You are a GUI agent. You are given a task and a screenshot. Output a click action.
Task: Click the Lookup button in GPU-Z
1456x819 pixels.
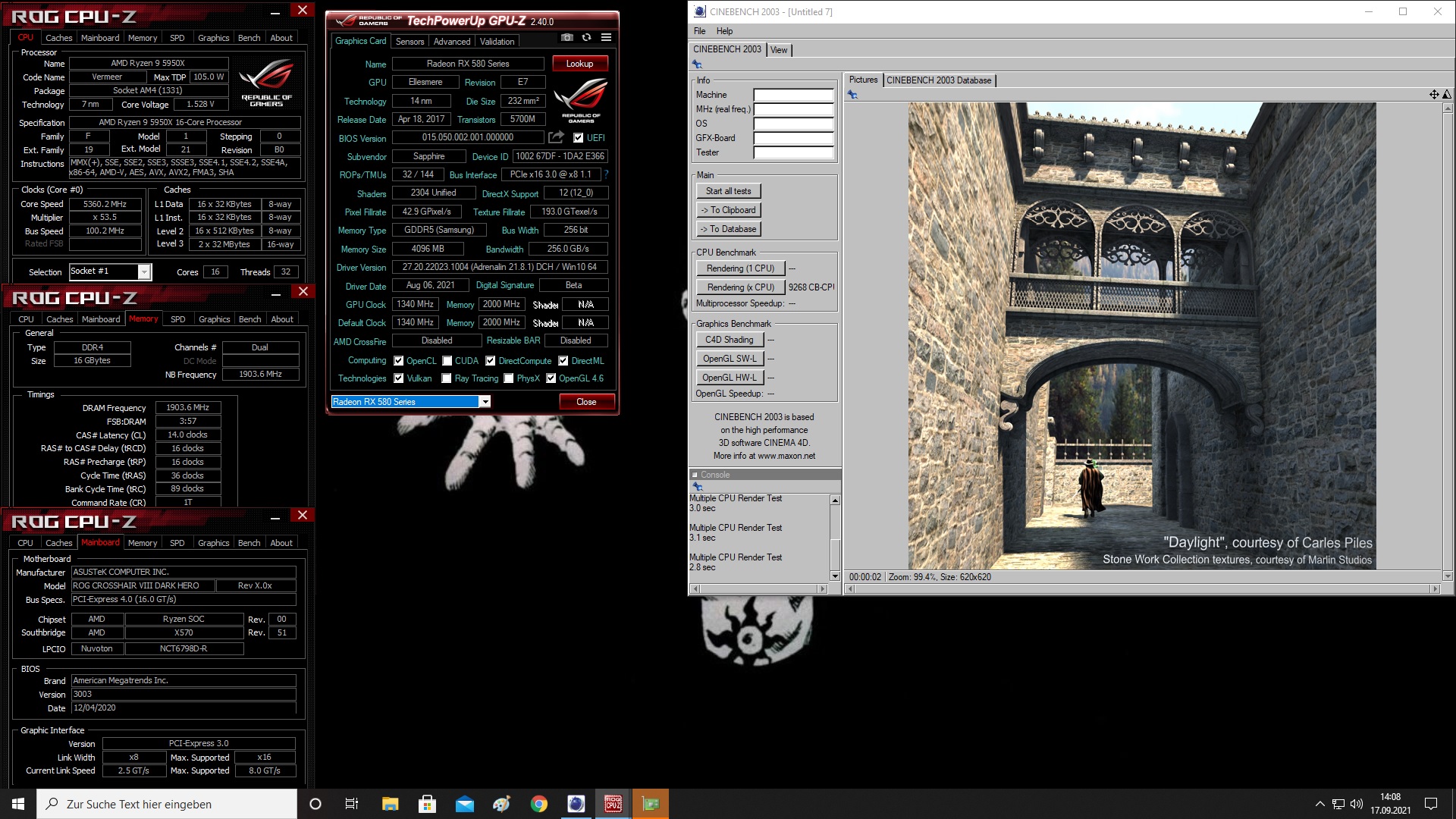(x=579, y=64)
